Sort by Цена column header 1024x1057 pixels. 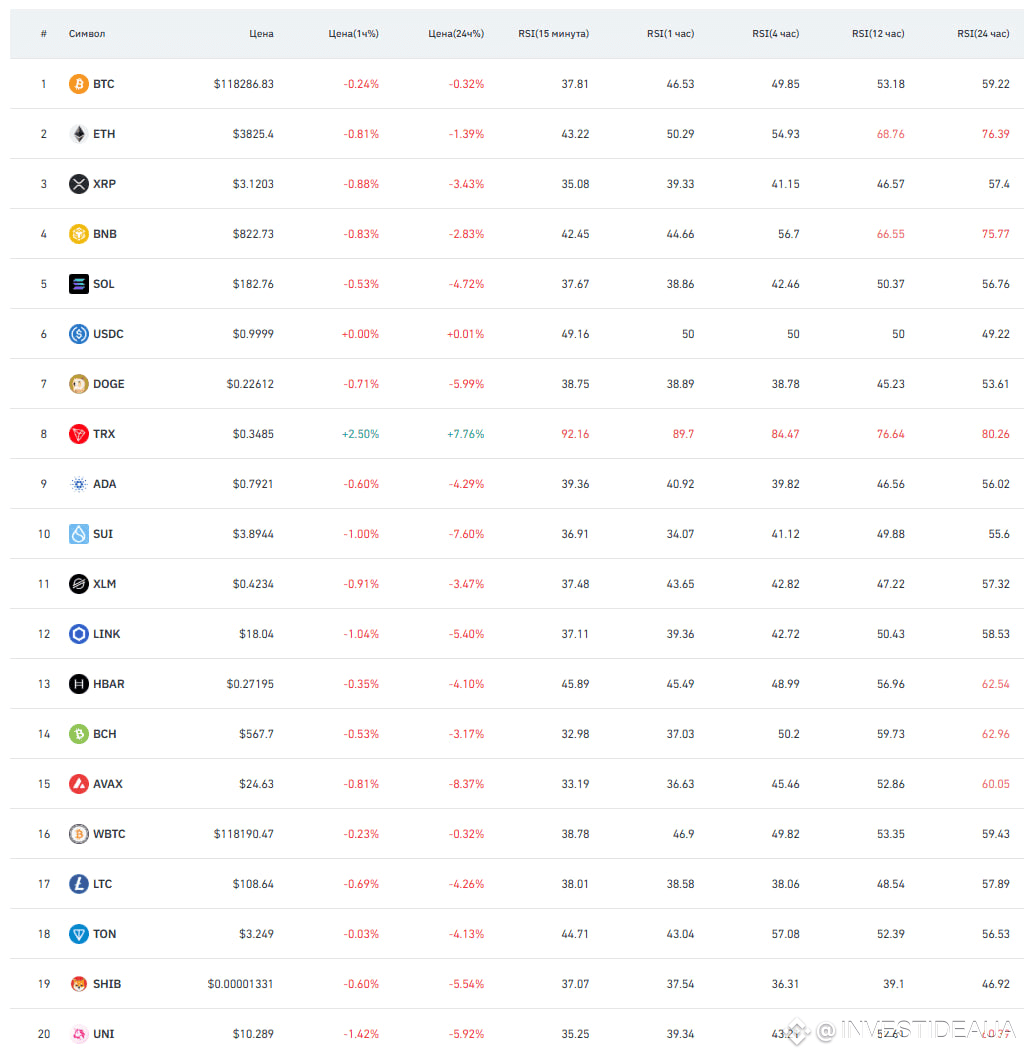coord(261,34)
